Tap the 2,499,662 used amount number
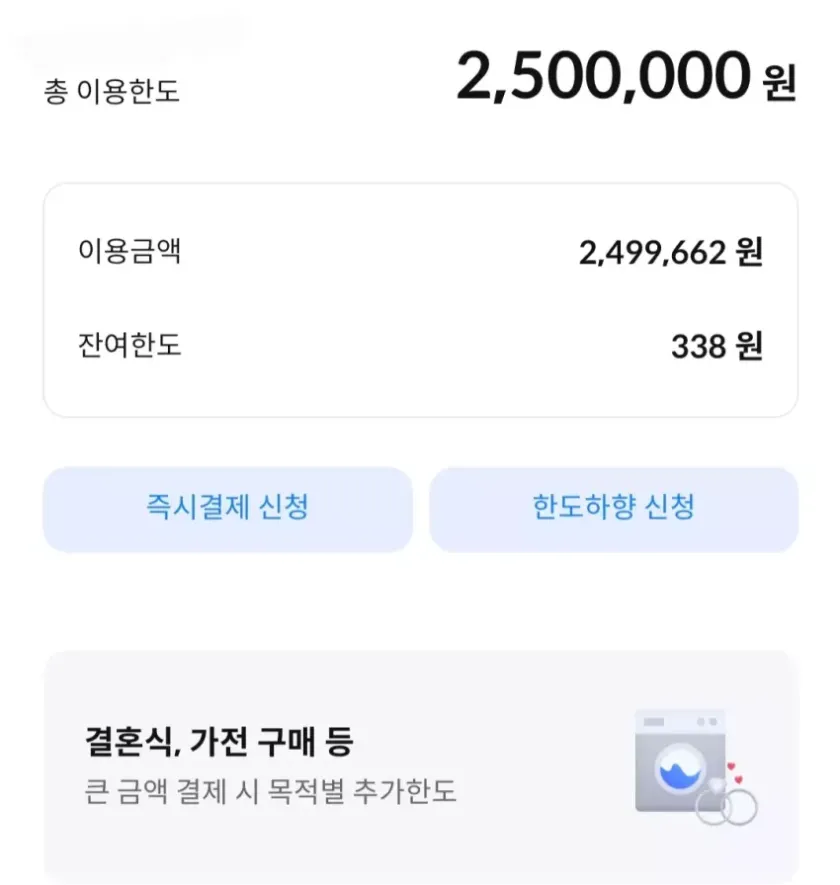840x885 pixels. [651, 253]
